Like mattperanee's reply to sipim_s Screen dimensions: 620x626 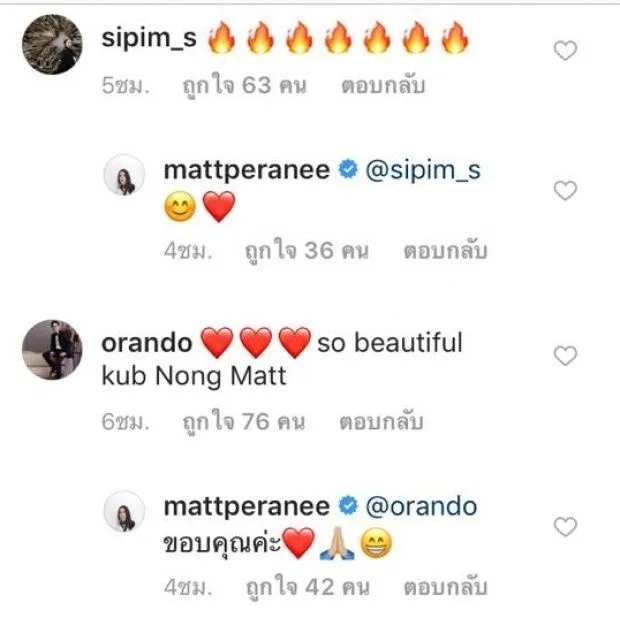click(x=565, y=190)
